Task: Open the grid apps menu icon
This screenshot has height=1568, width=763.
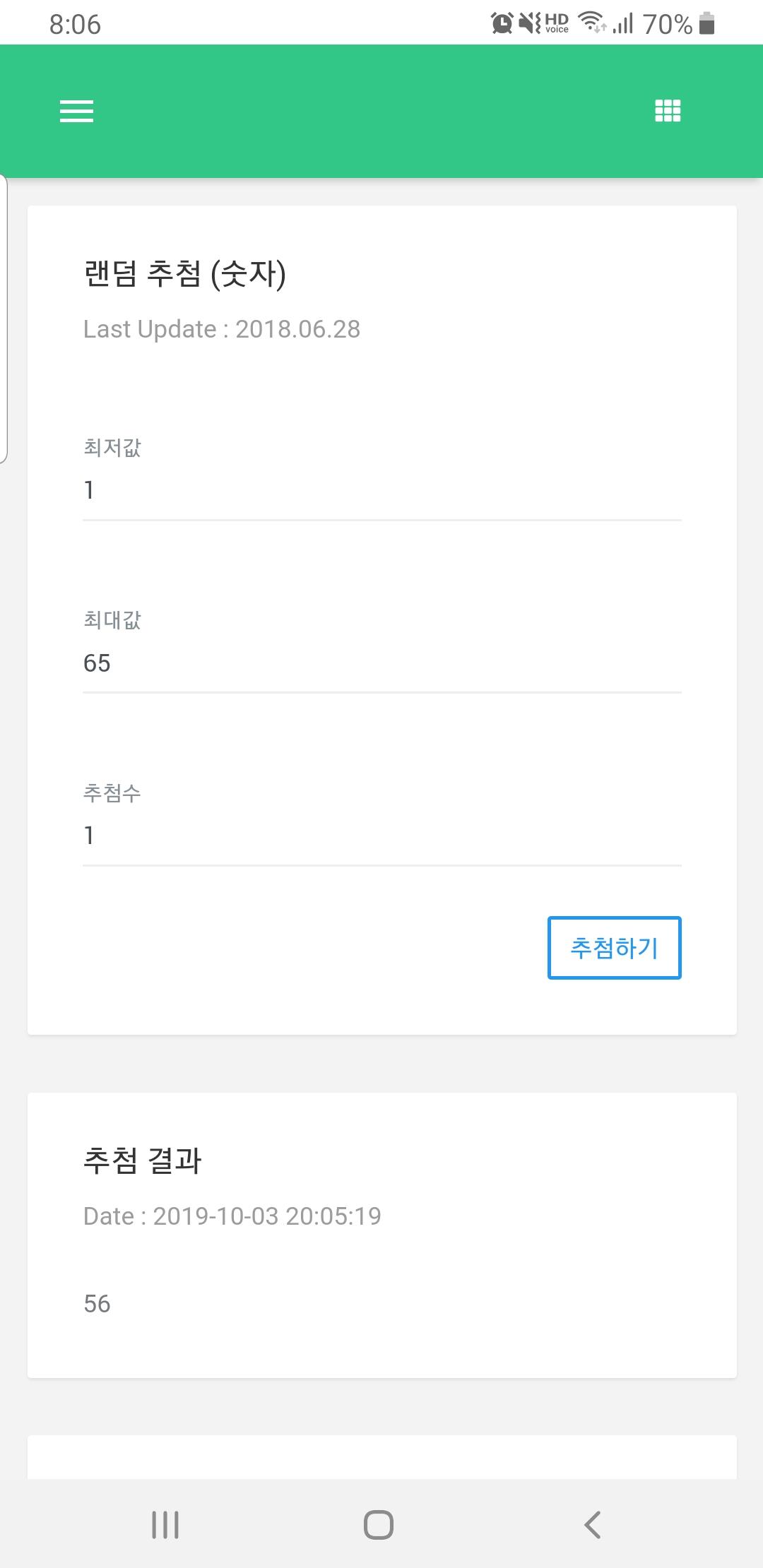Action: pos(668,111)
